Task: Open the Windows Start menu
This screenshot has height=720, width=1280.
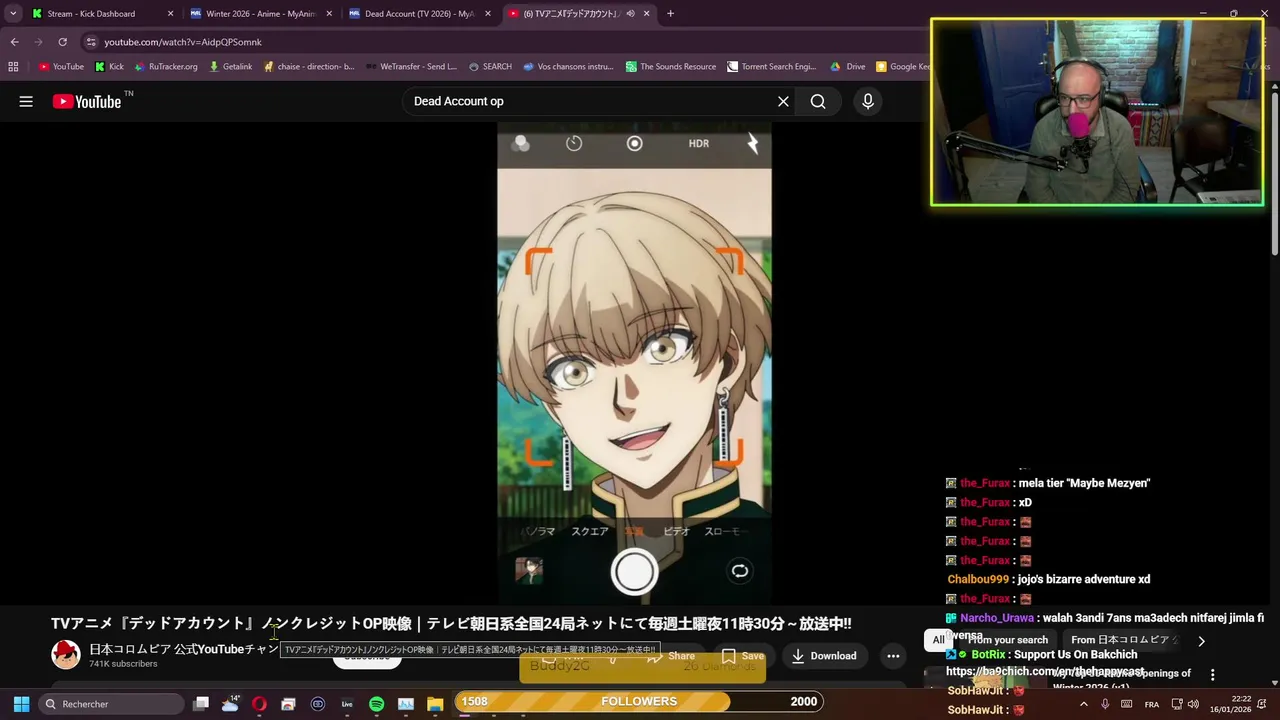Action: (21, 704)
